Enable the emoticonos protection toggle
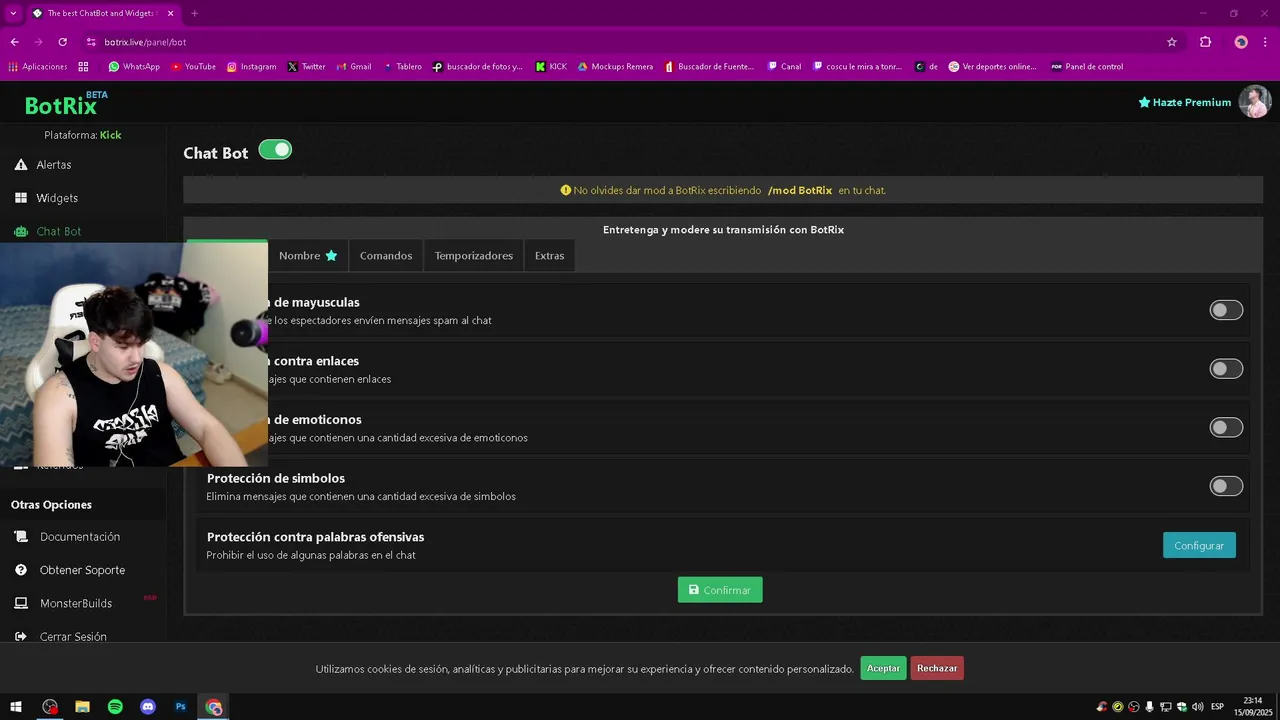Screen dimensions: 1280x720 pos(1226,427)
